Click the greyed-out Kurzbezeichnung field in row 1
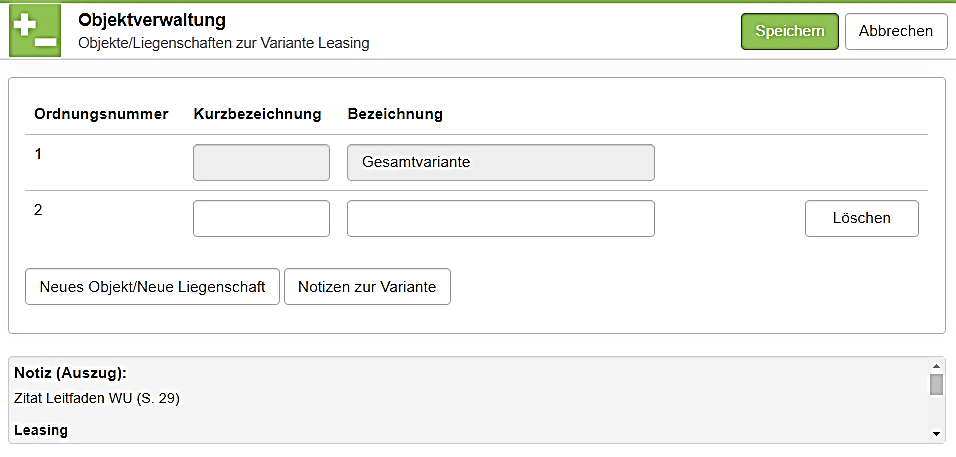 (x=261, y=162)
